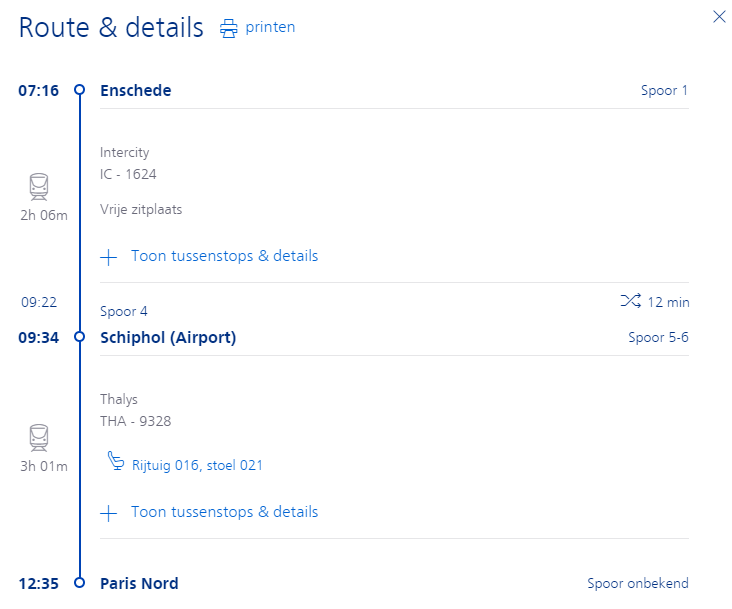Viewport: 732px width, 609px height.
Task: Click the Schiphol (Airport) station name
Action: (x=168, y=337)
